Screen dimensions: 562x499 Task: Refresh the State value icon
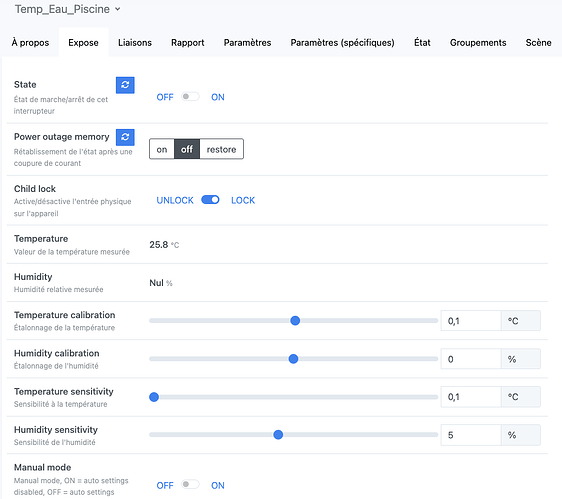[125, 85]
